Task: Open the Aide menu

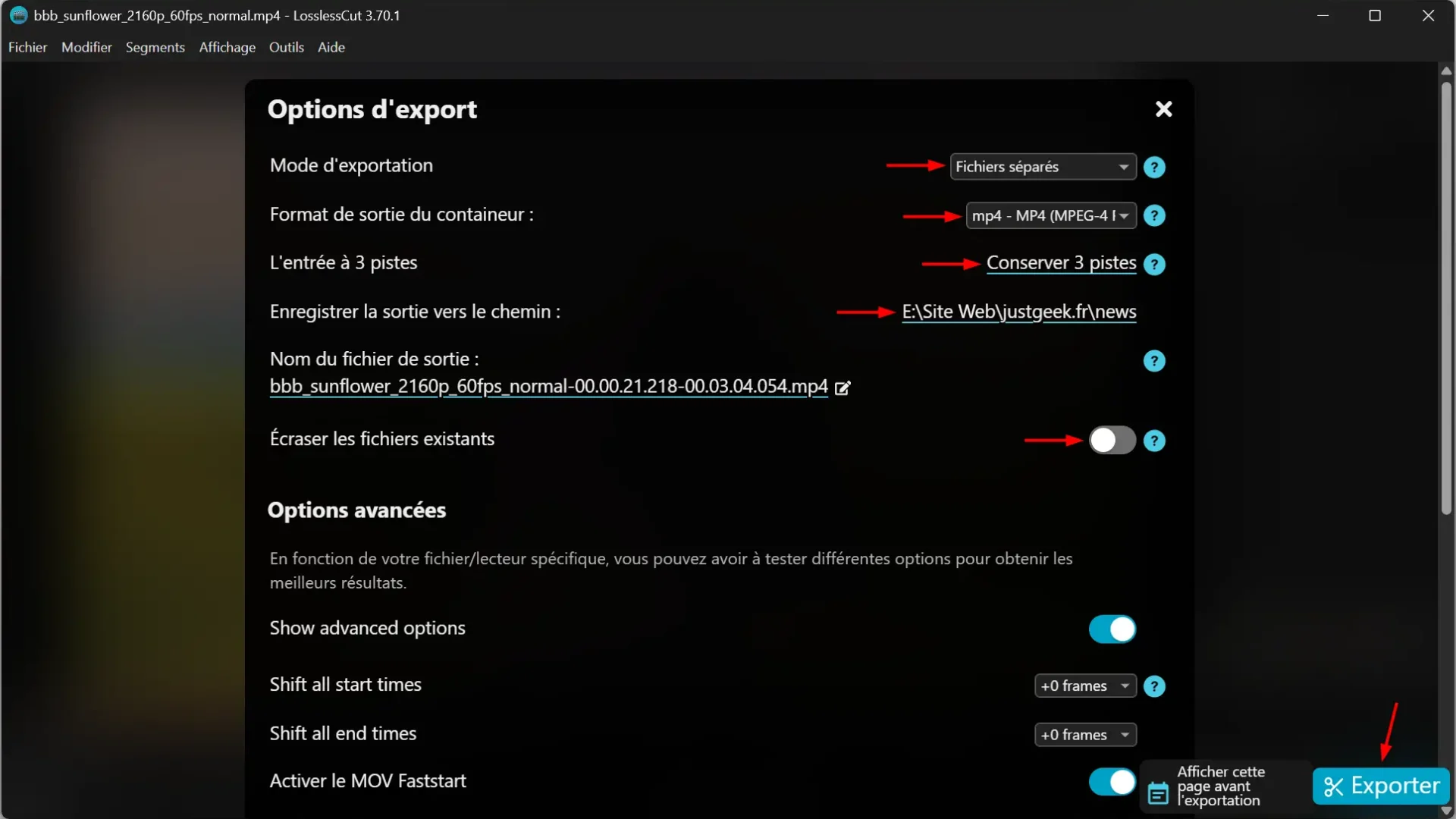Action: [x=331, y=47]
